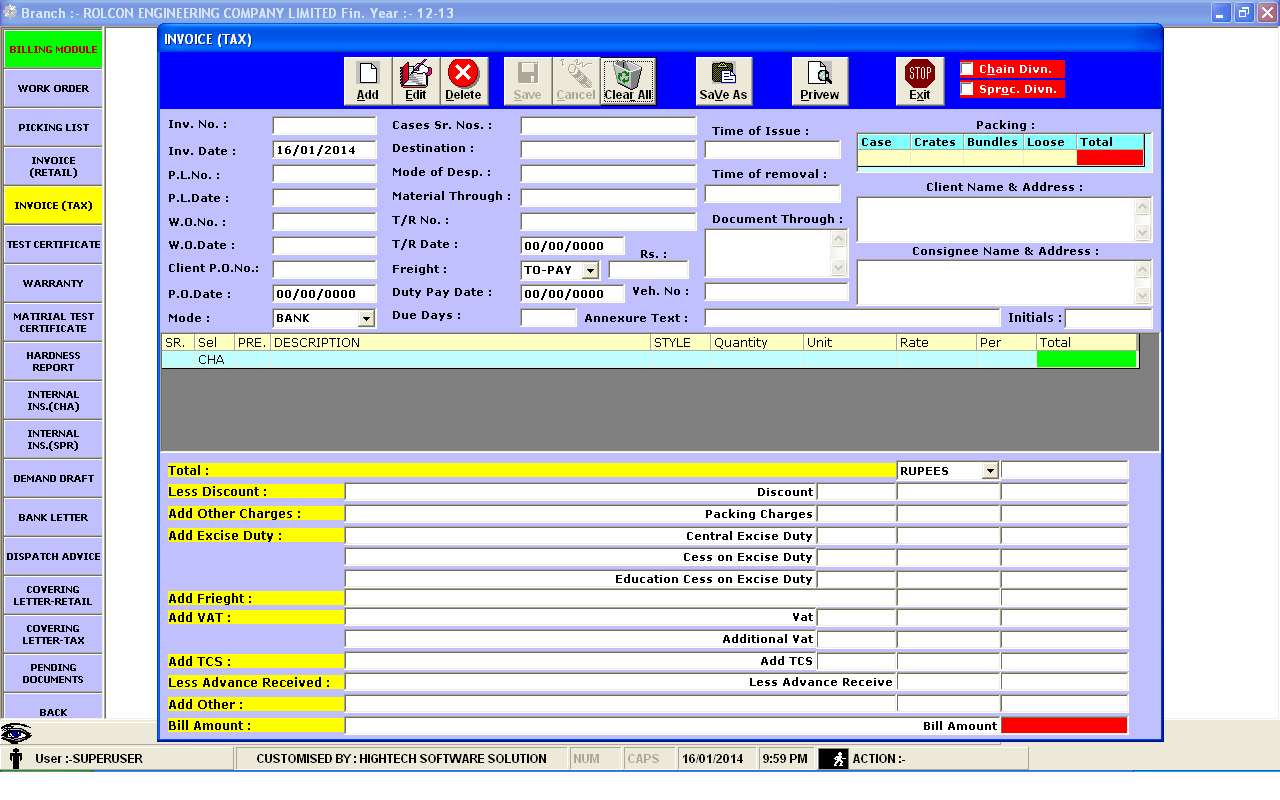Viewport: 1280px width, 800px height.
Task: Click the Mode of Desp. field
Action: click(608, 174)
